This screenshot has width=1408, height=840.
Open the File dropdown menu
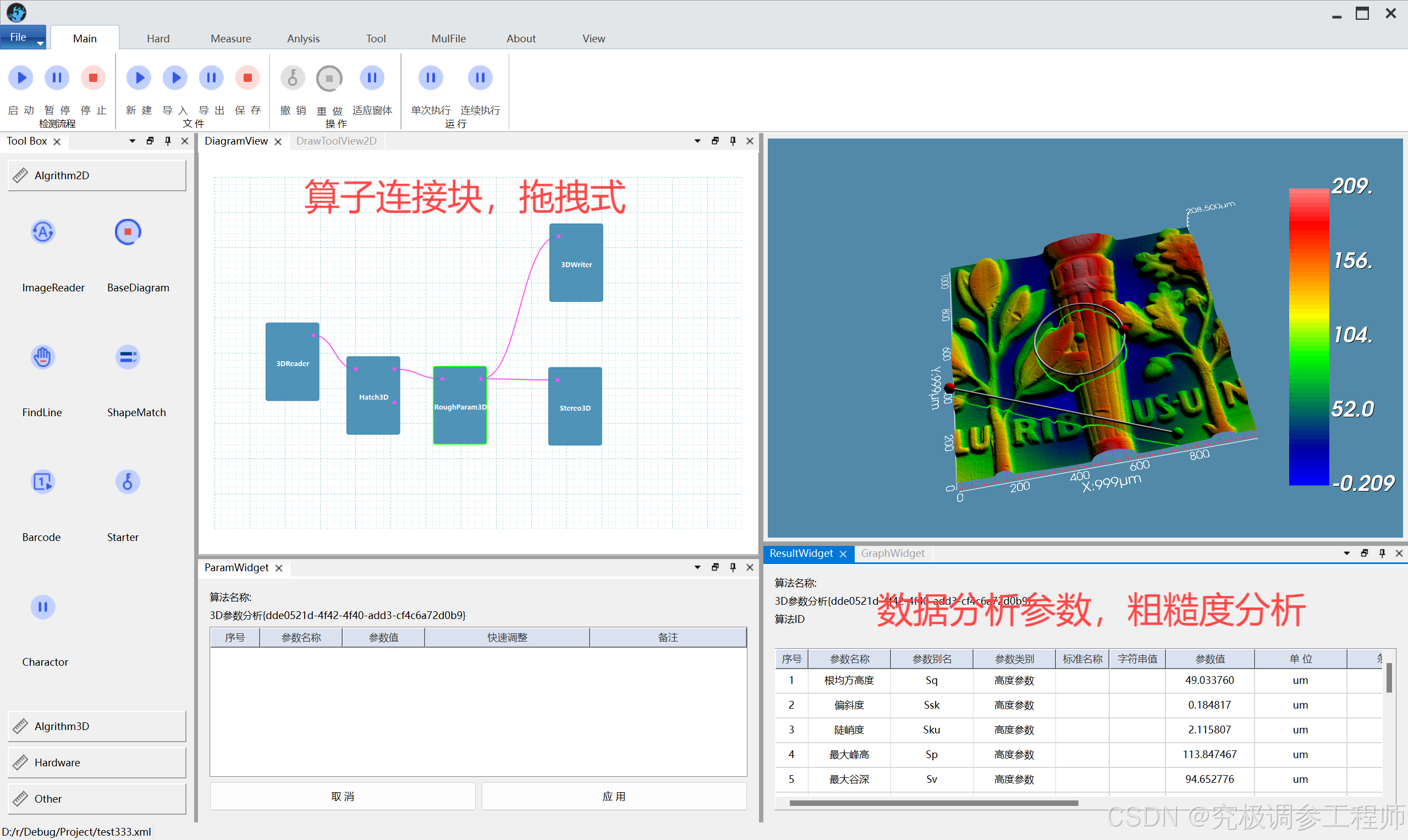(23, 37)
